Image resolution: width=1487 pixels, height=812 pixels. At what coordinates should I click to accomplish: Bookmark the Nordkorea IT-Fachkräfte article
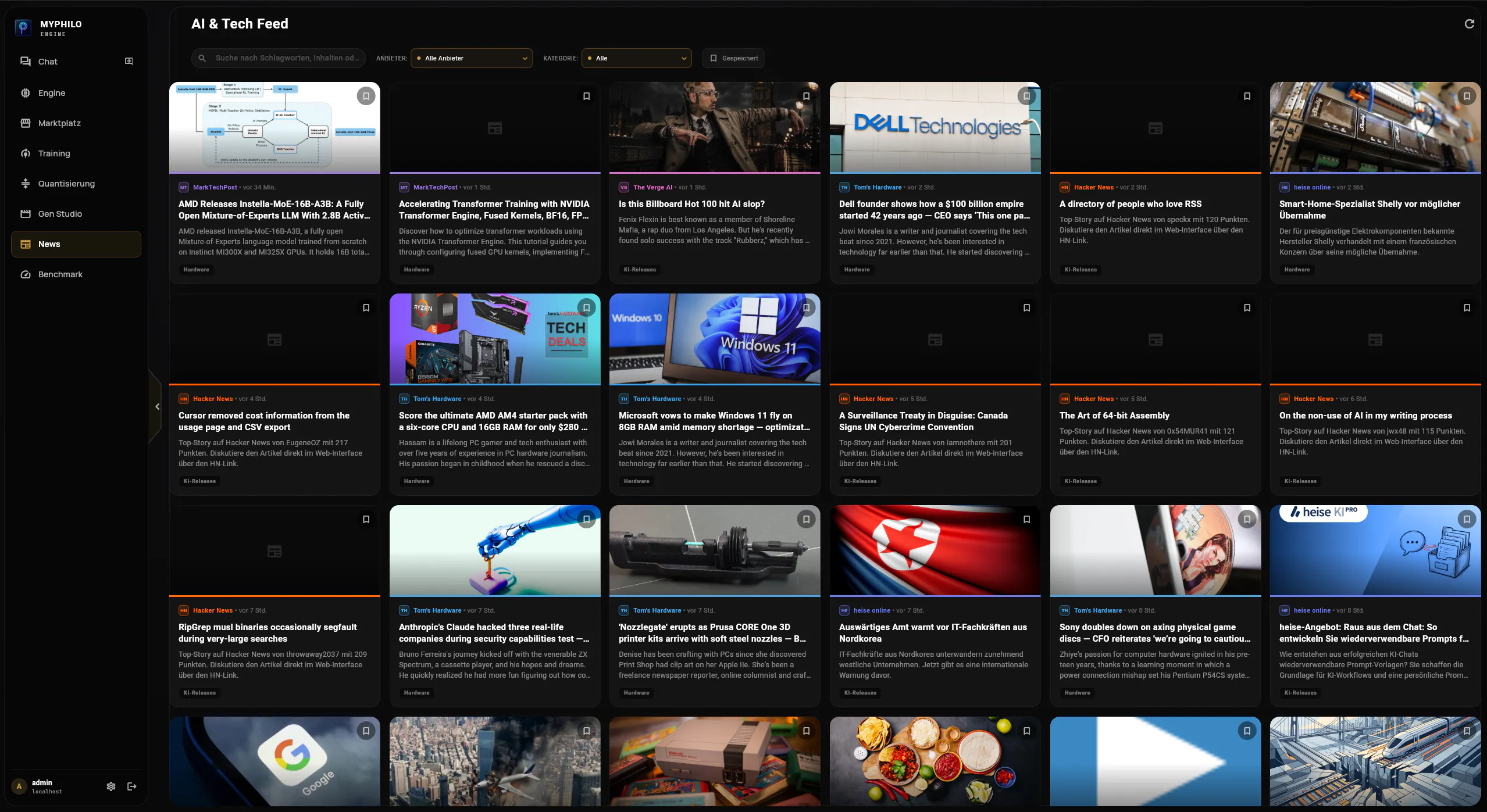(1027, 519)
